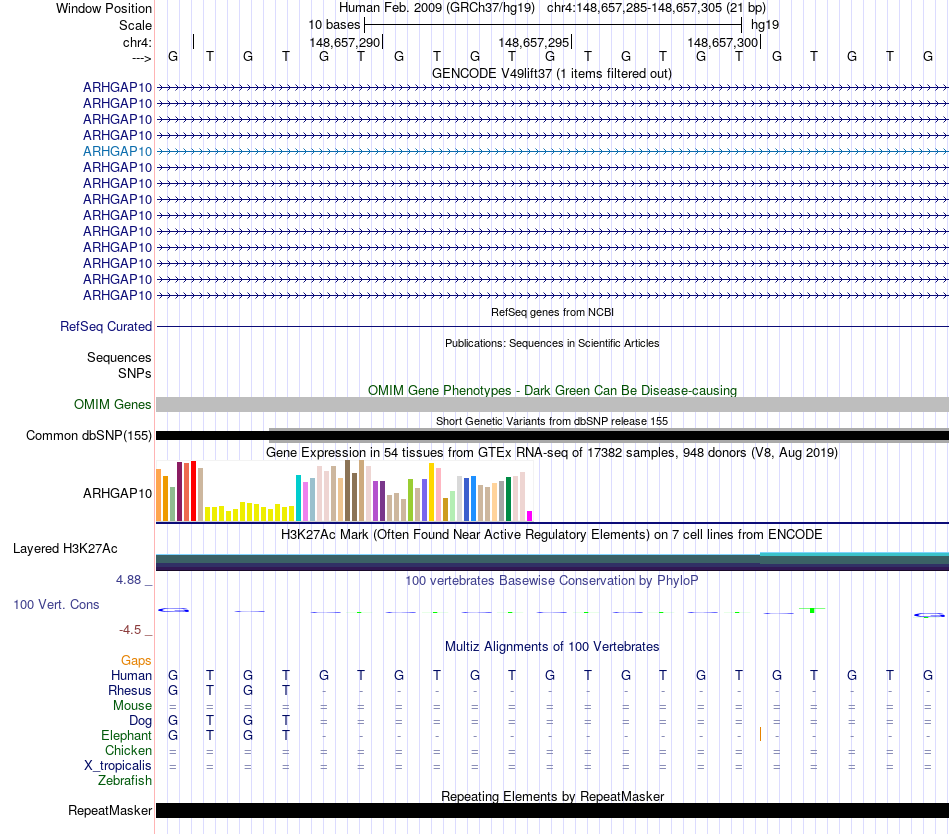Click 'Basewise Conservation by PhyloP' title

(x=552, y=581)
